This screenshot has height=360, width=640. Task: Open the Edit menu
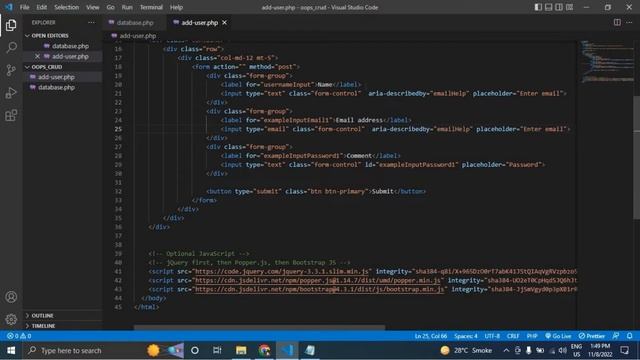(x=41, y=7)
